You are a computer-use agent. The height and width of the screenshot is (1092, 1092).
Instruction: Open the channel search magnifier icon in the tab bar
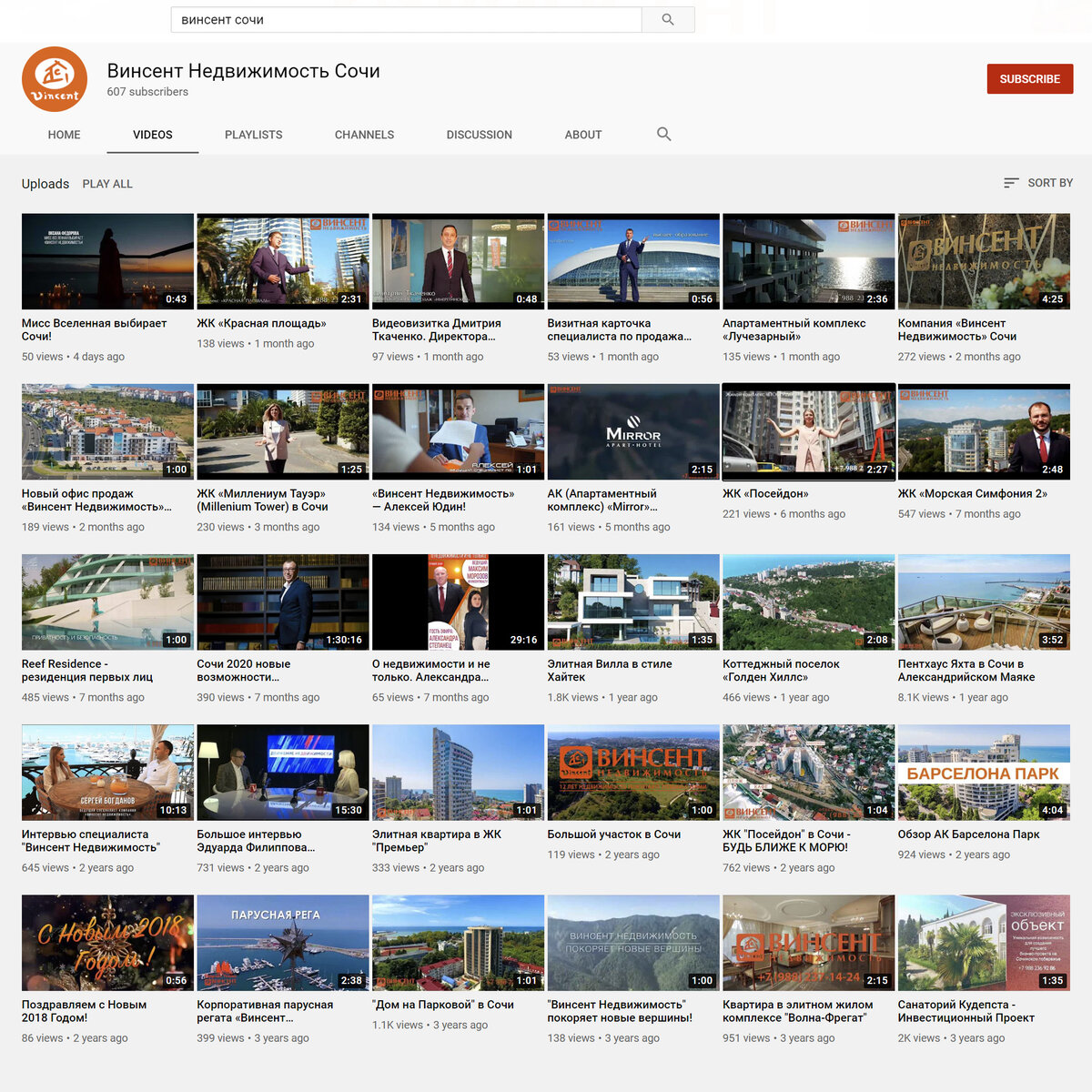pyautogui.click(x=664, y=134)
